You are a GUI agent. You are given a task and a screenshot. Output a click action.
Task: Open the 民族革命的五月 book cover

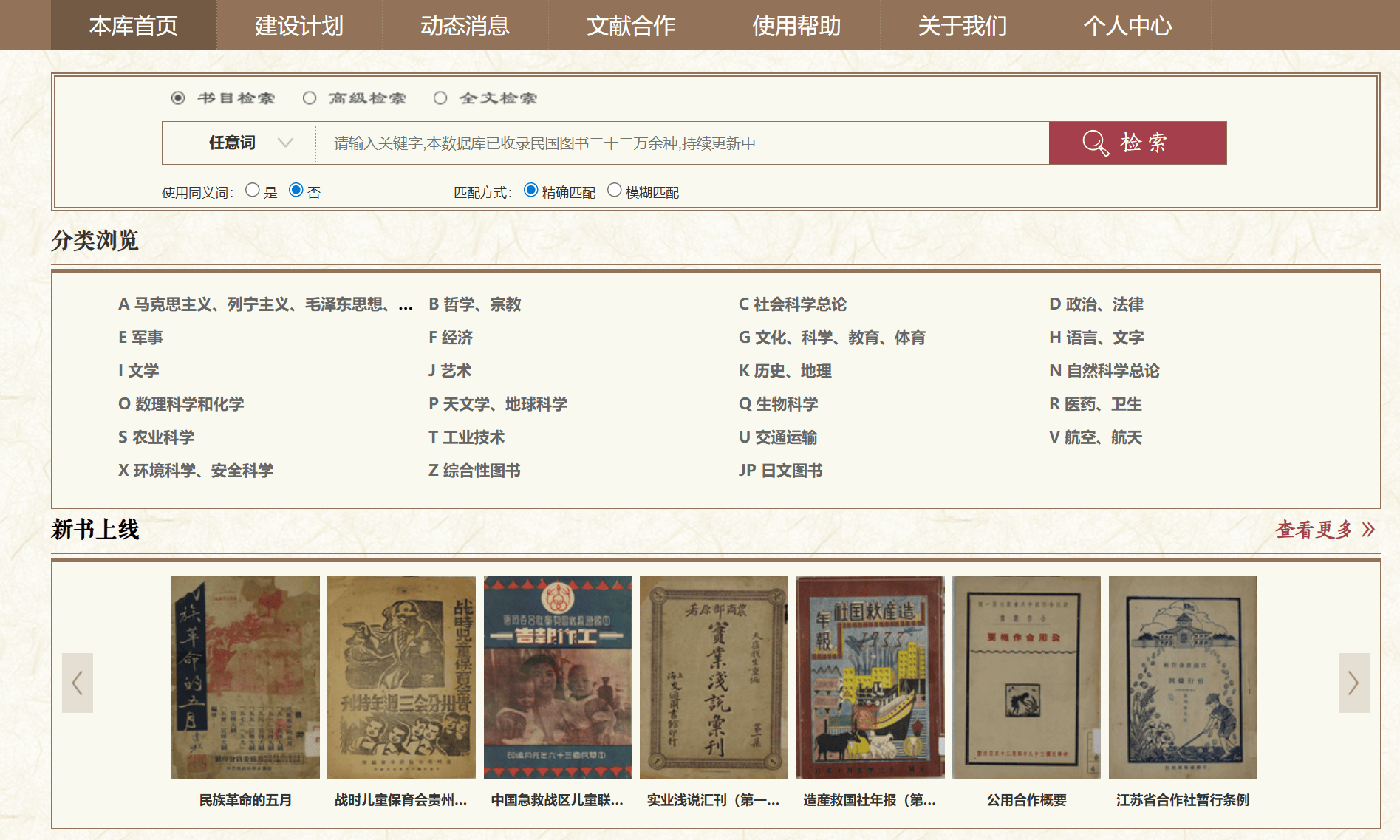[245, 677]
